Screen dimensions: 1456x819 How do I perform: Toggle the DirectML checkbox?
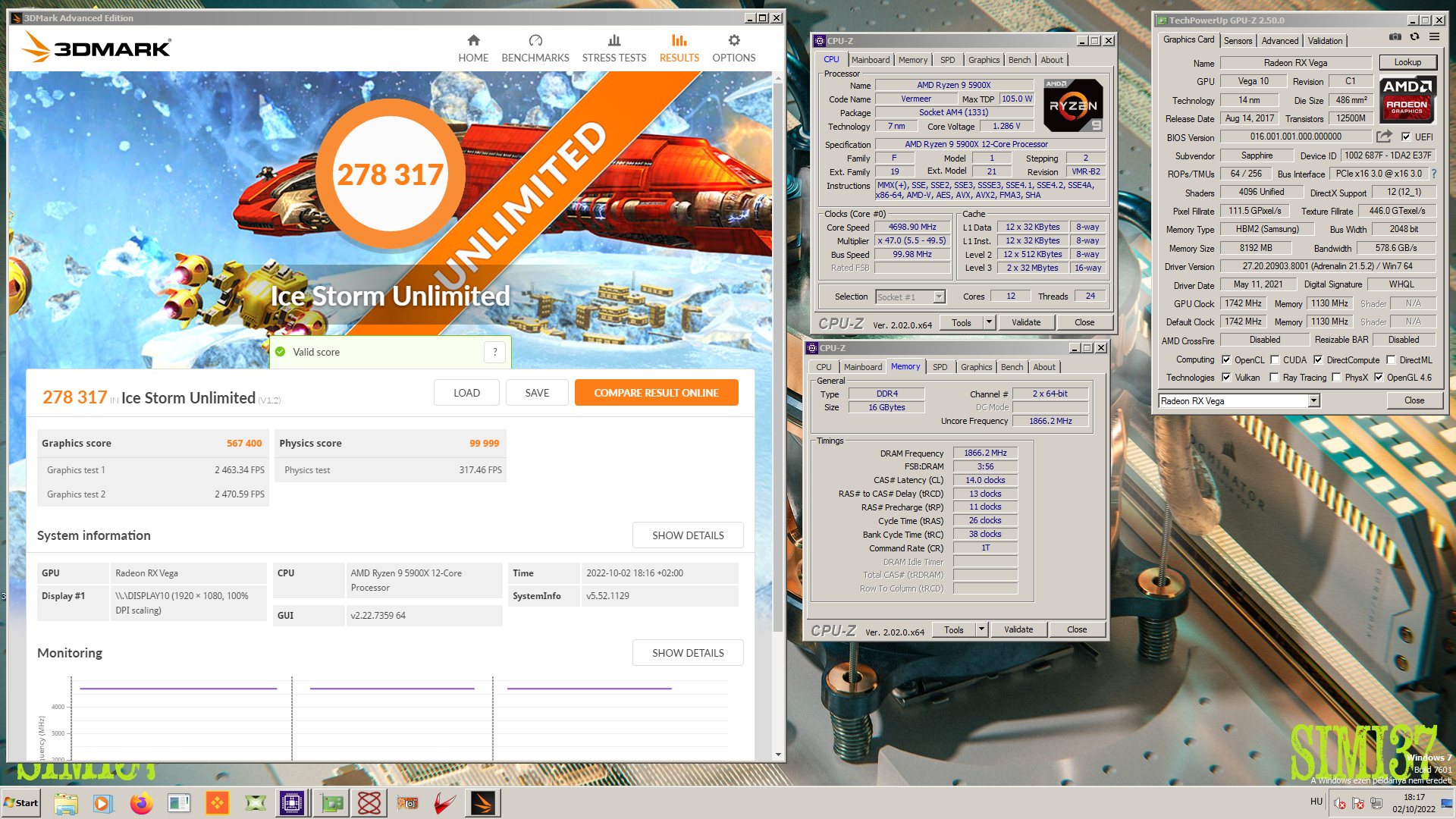1391,360
